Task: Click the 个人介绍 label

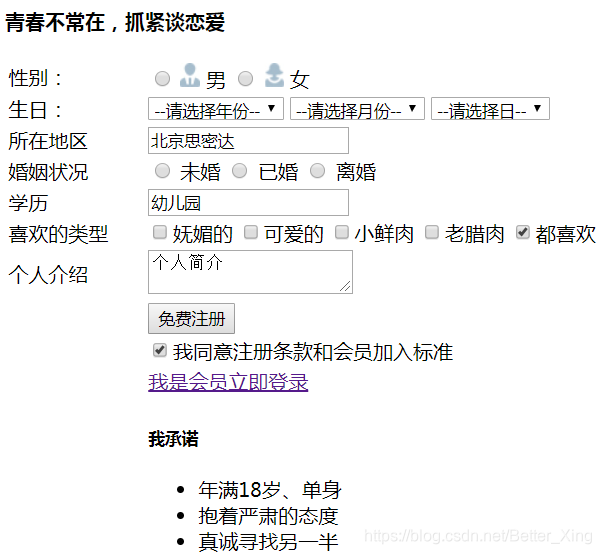Action: 48,275
